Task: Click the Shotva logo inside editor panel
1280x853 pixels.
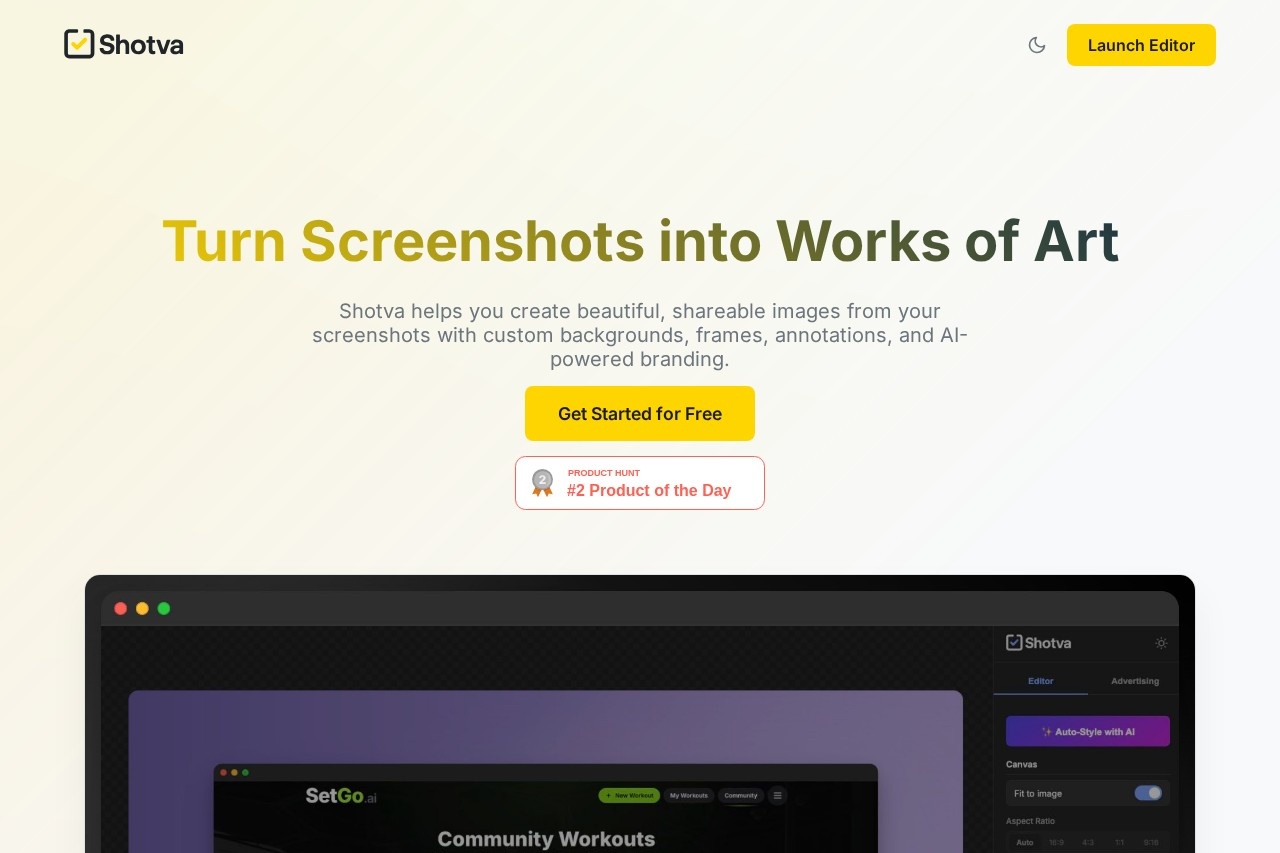Action: click(x=1038, y=643)
